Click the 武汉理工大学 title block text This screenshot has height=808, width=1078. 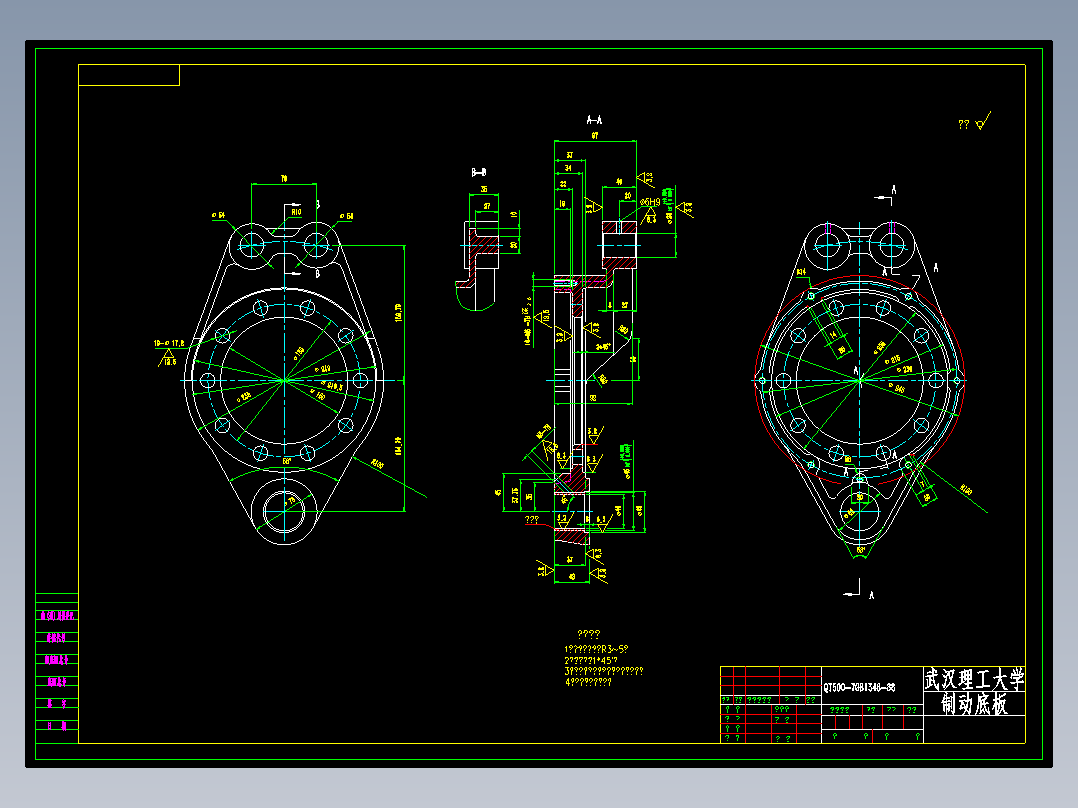pos(974,679)
